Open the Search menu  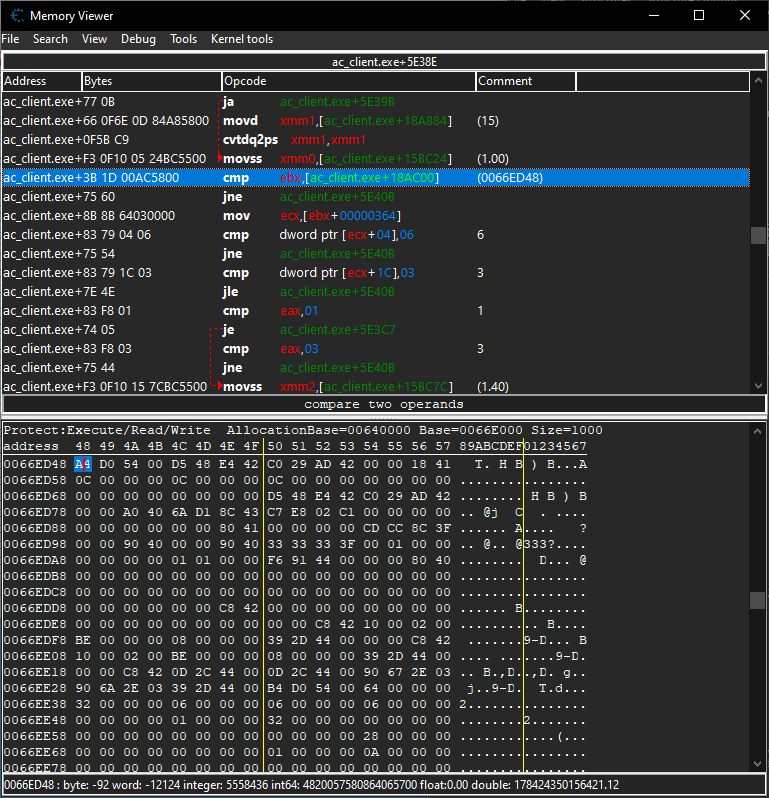[x=50, y=39]
